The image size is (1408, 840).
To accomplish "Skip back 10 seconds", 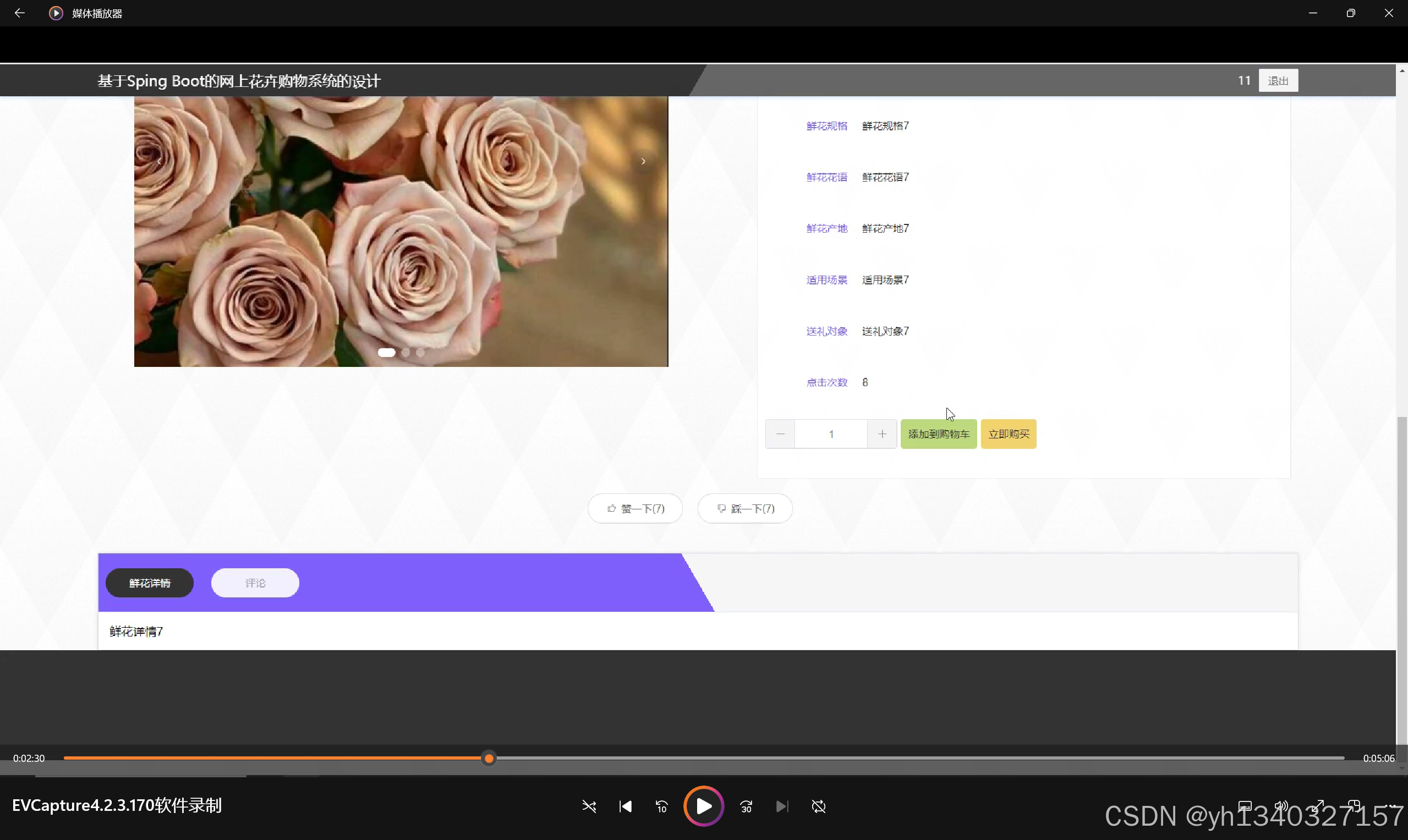I will 661,806.
